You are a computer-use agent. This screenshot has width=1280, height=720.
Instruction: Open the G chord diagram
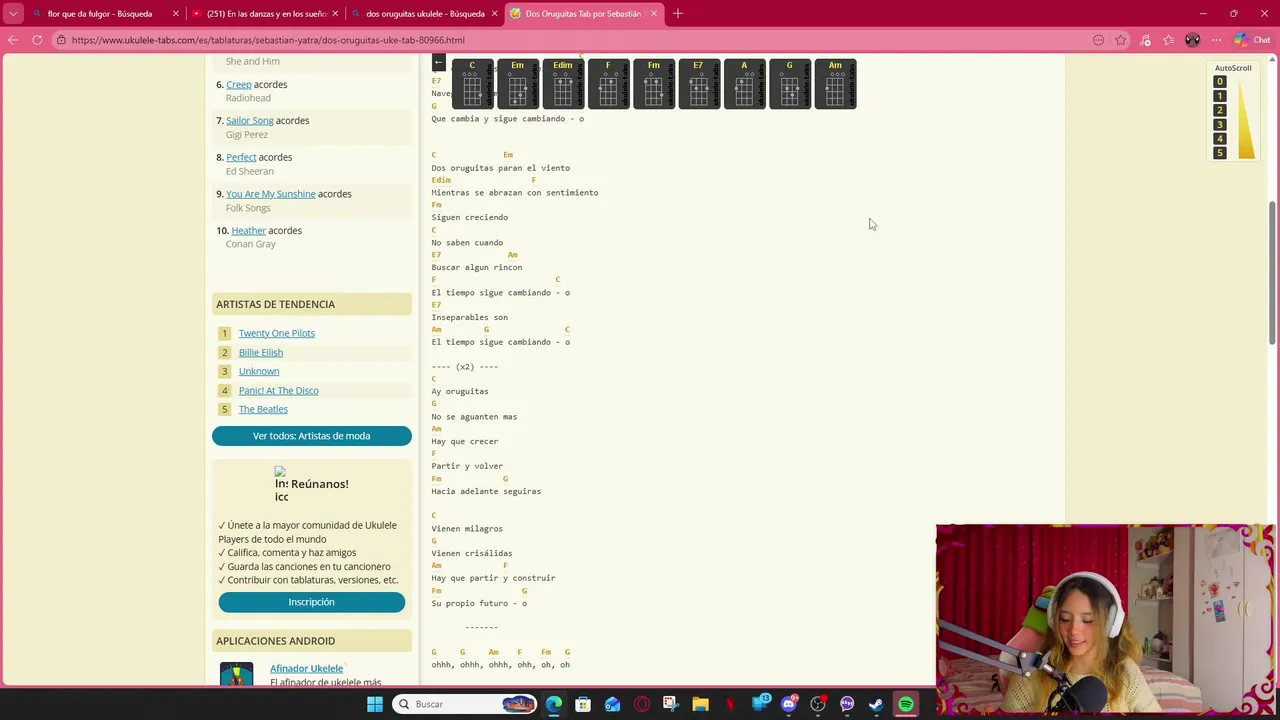pos(789,83)
